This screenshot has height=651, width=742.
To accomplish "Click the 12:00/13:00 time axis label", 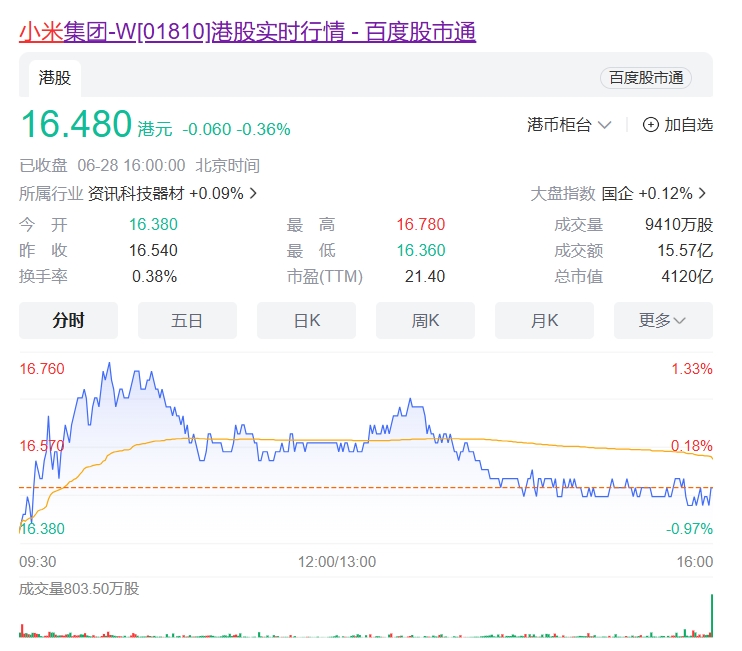I will click(x=336, y=562).
